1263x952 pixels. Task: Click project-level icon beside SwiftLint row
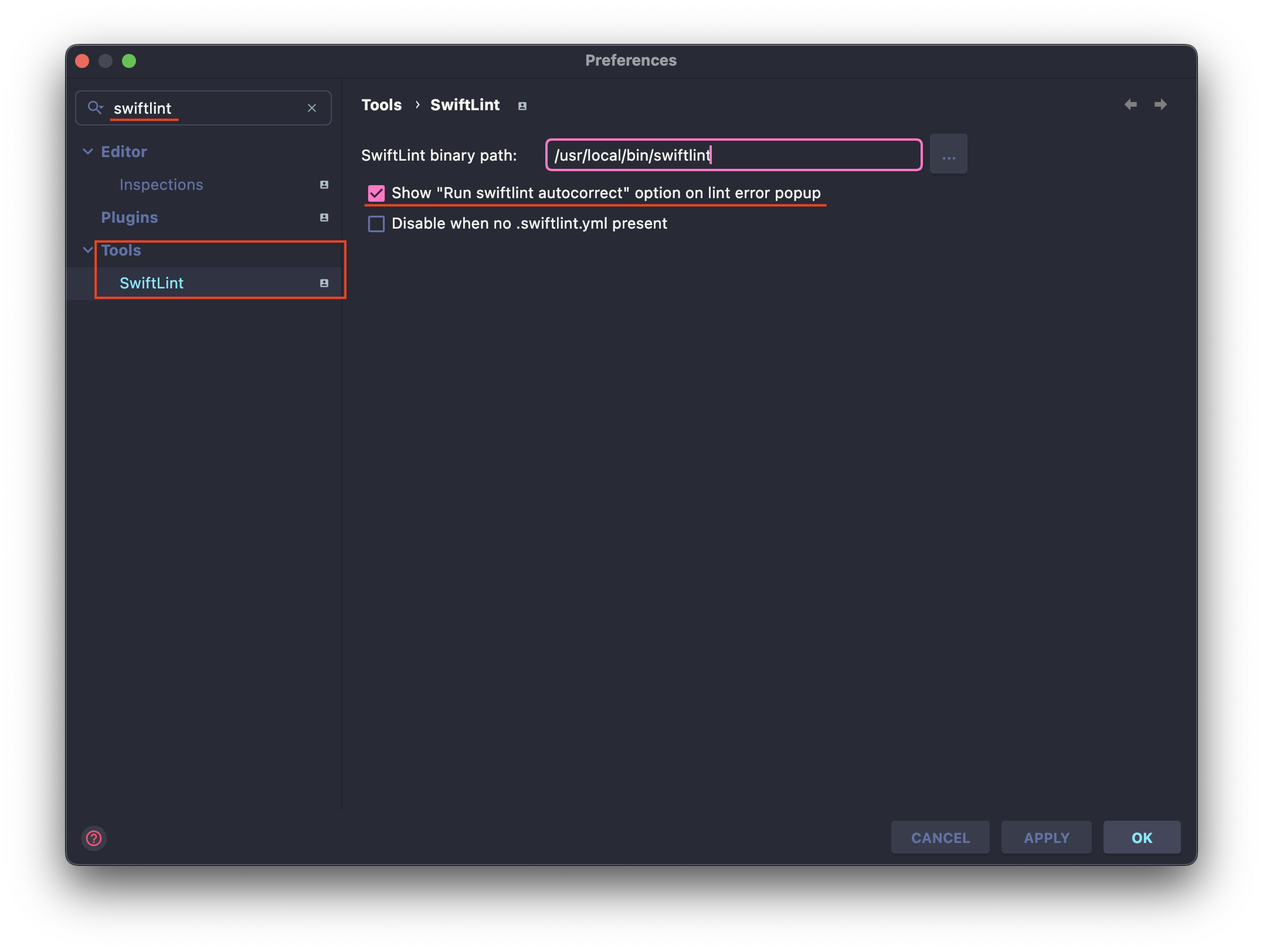(324, 283)
